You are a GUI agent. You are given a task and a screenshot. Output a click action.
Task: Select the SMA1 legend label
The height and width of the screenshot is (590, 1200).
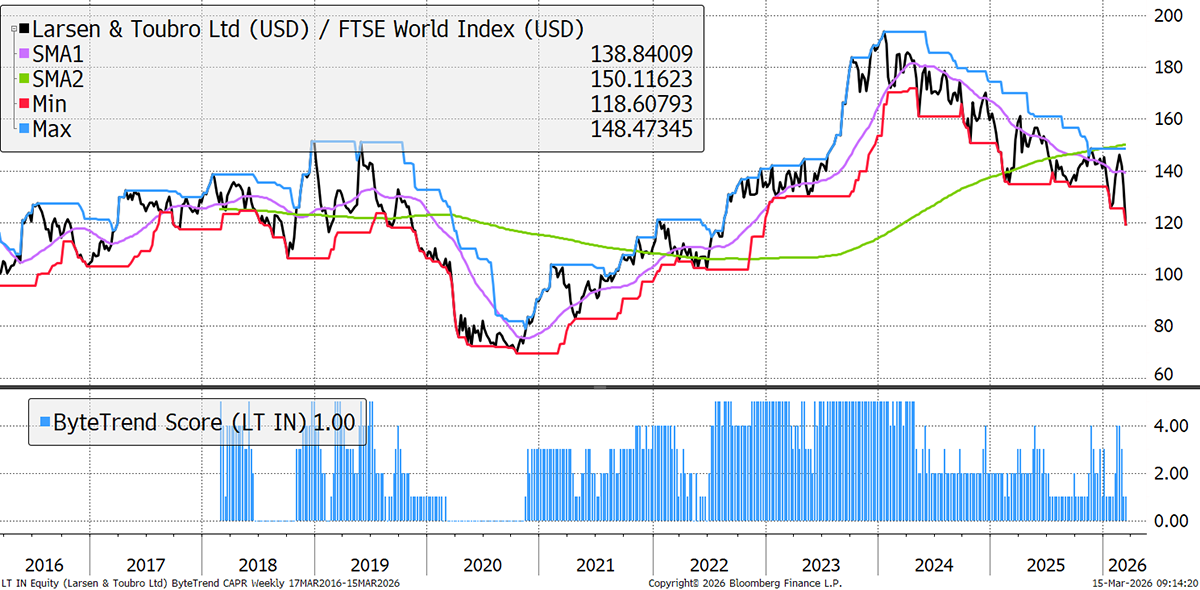[x=58, y=54]
